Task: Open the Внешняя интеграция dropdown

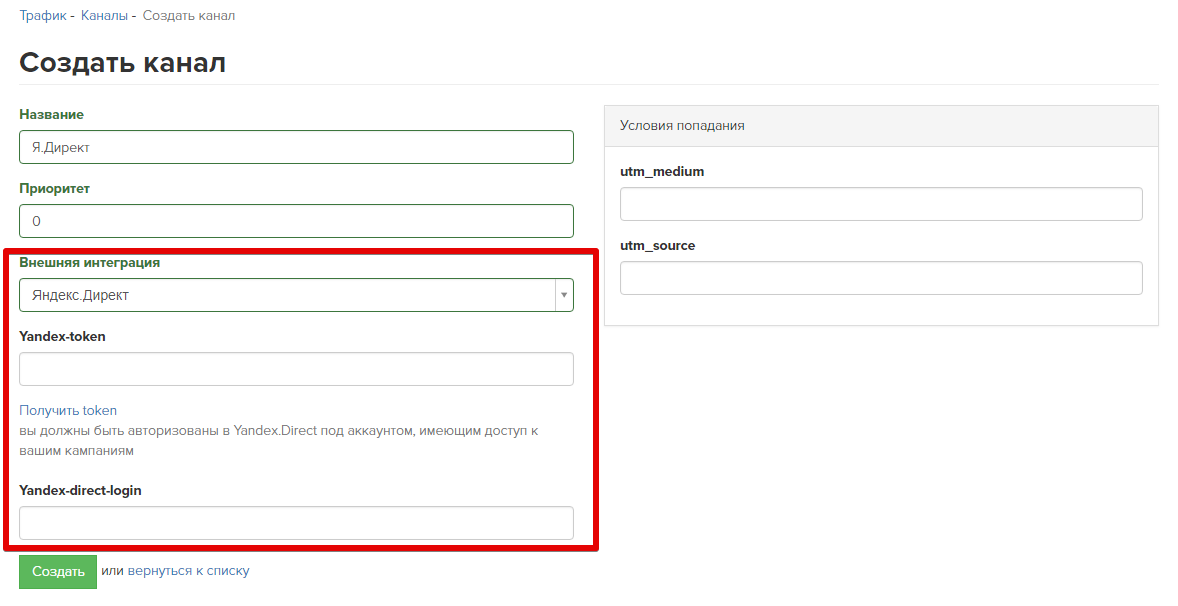Action: (296, 295)
